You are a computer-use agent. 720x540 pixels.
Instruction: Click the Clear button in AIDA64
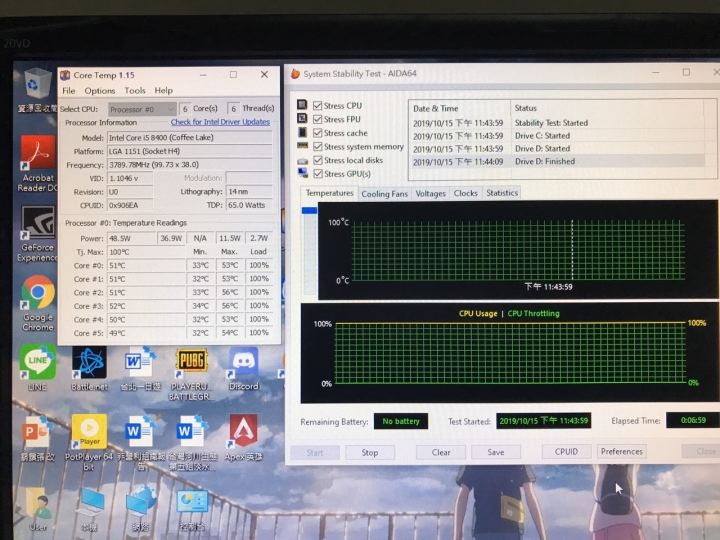click(441, 452)
